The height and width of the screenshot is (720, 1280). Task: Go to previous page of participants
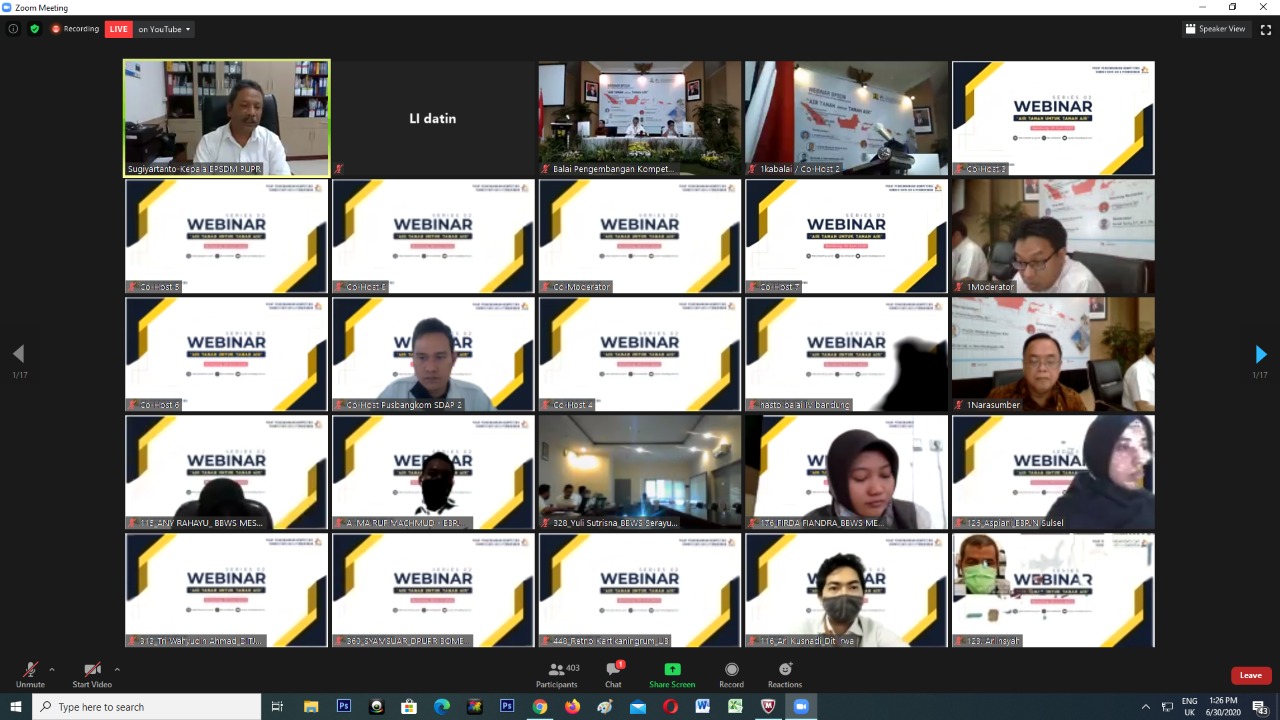coord(18,354)
